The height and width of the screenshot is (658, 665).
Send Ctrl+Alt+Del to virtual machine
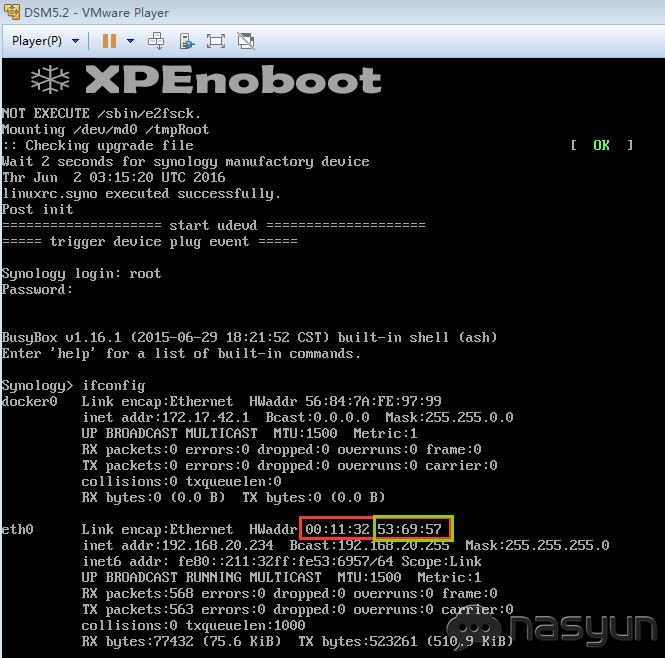coord(156,41)
